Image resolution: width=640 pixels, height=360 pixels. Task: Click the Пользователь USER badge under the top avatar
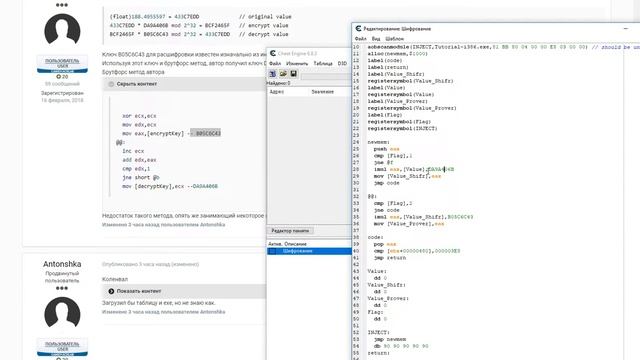(x=62, y=64)
